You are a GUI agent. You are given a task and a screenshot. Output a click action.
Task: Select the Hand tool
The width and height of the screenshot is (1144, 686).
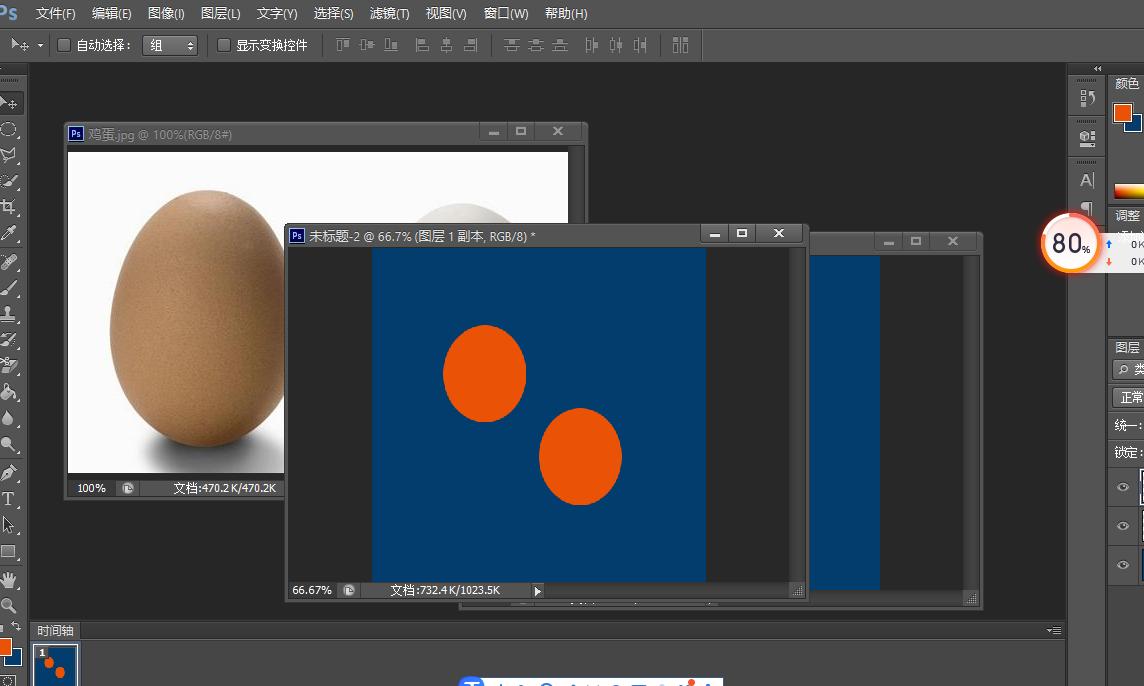[x=9, y=579]
